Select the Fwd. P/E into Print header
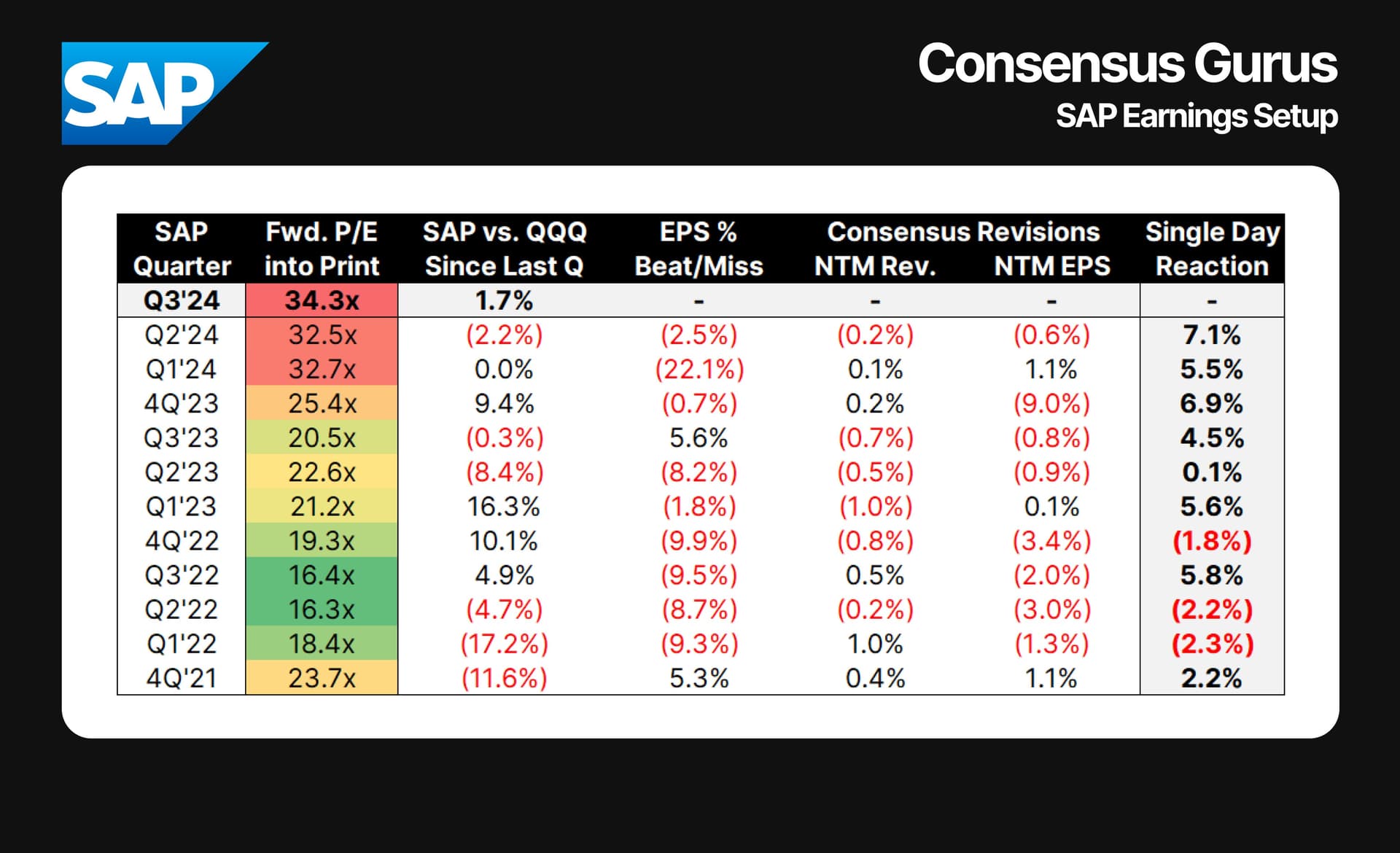Viewport: 1400px width, 853px height. point(322,249)
